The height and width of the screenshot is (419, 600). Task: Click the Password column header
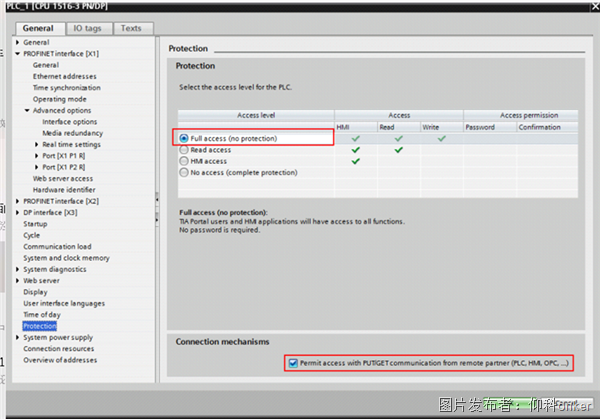coord(489,127)
